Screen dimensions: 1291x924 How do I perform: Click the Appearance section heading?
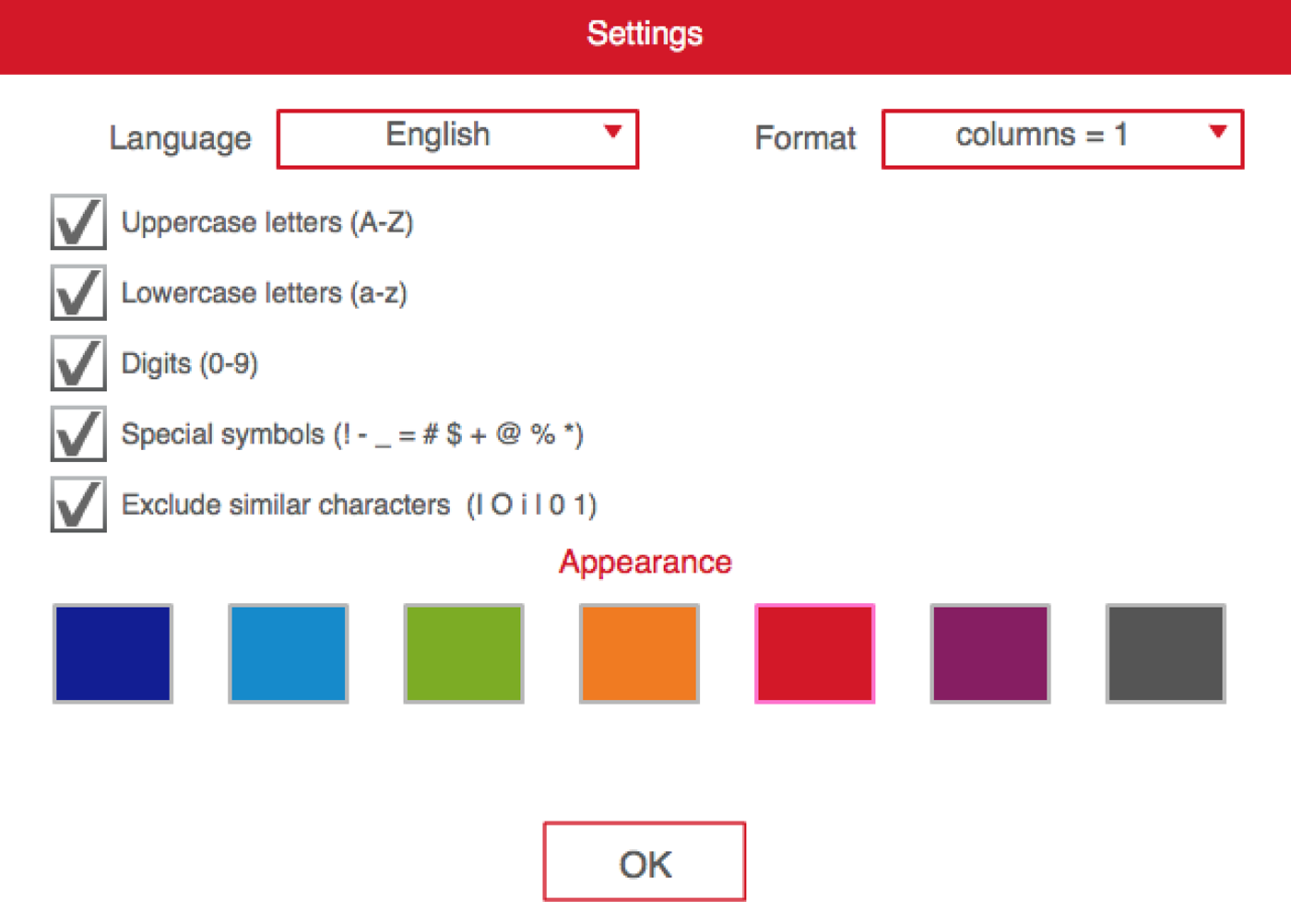point(645,562)
